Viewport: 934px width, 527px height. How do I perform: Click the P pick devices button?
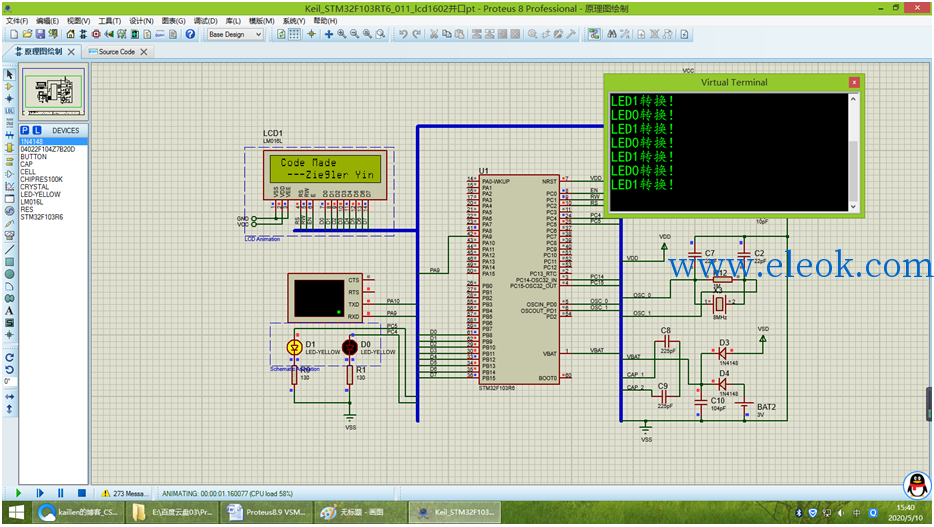coord(24,130)
